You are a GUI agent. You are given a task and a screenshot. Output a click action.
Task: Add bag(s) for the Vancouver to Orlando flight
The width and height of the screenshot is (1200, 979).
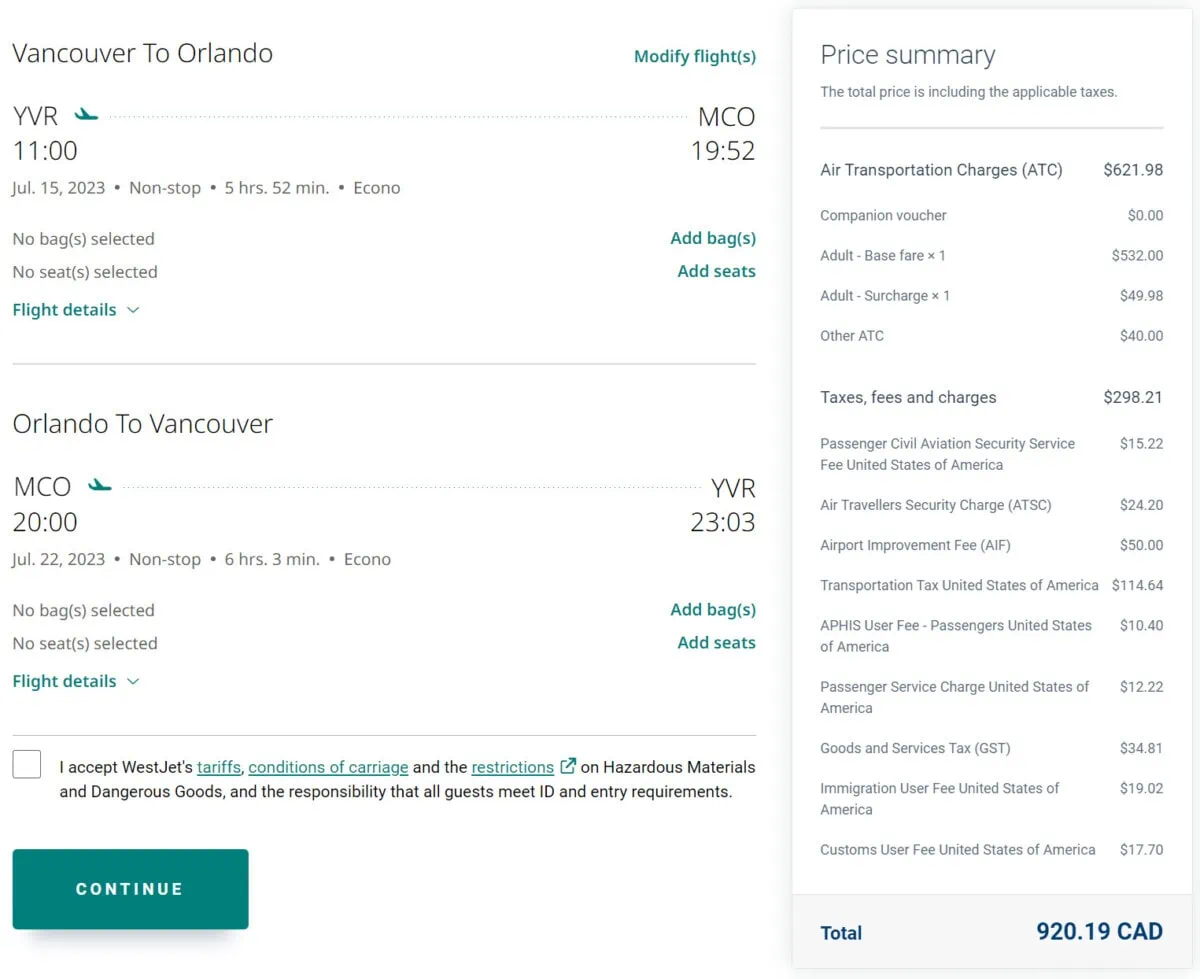tap(712, 238)
